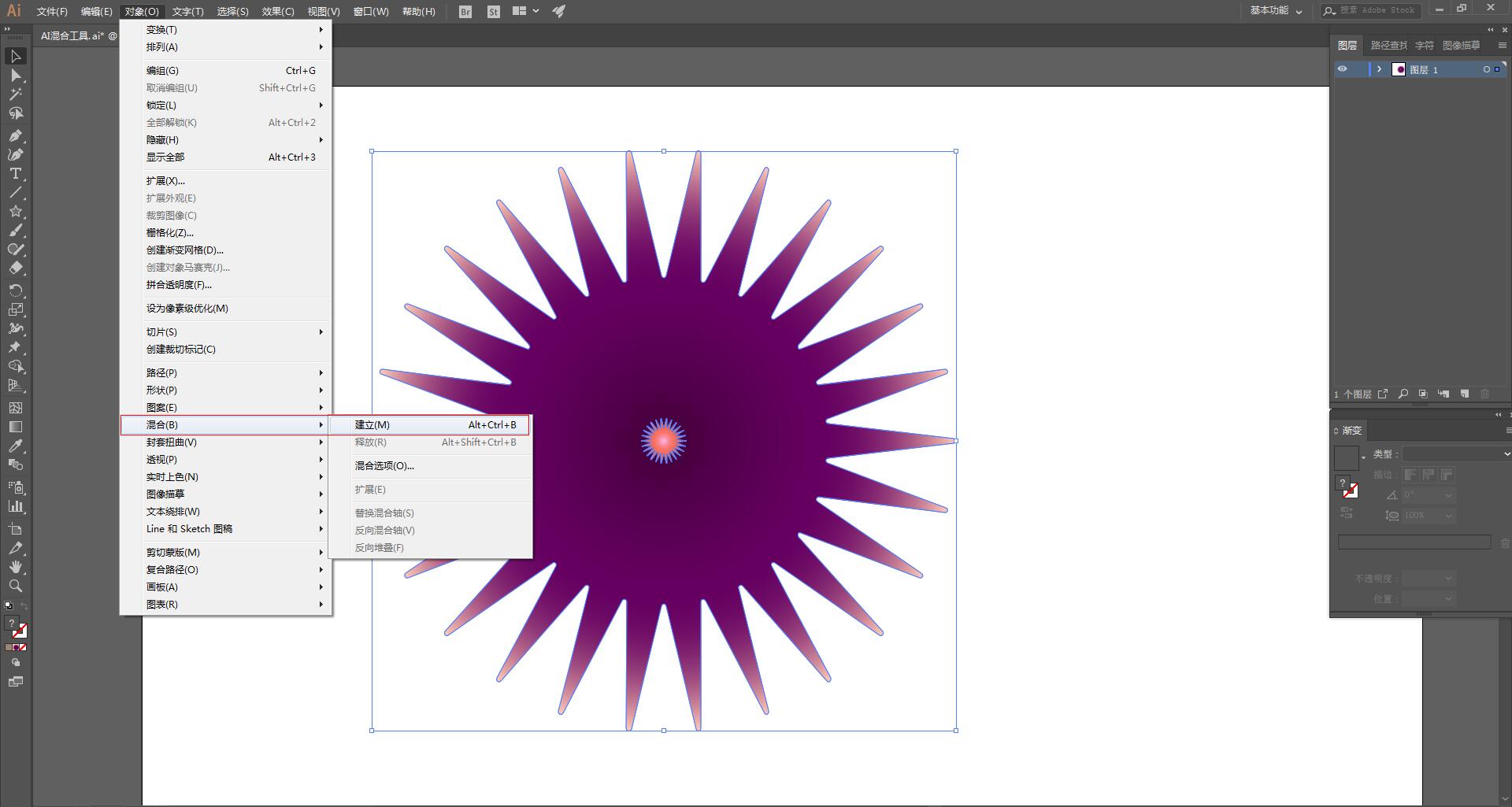
Task: Select the Star shape tool
Action: (15, 211)
